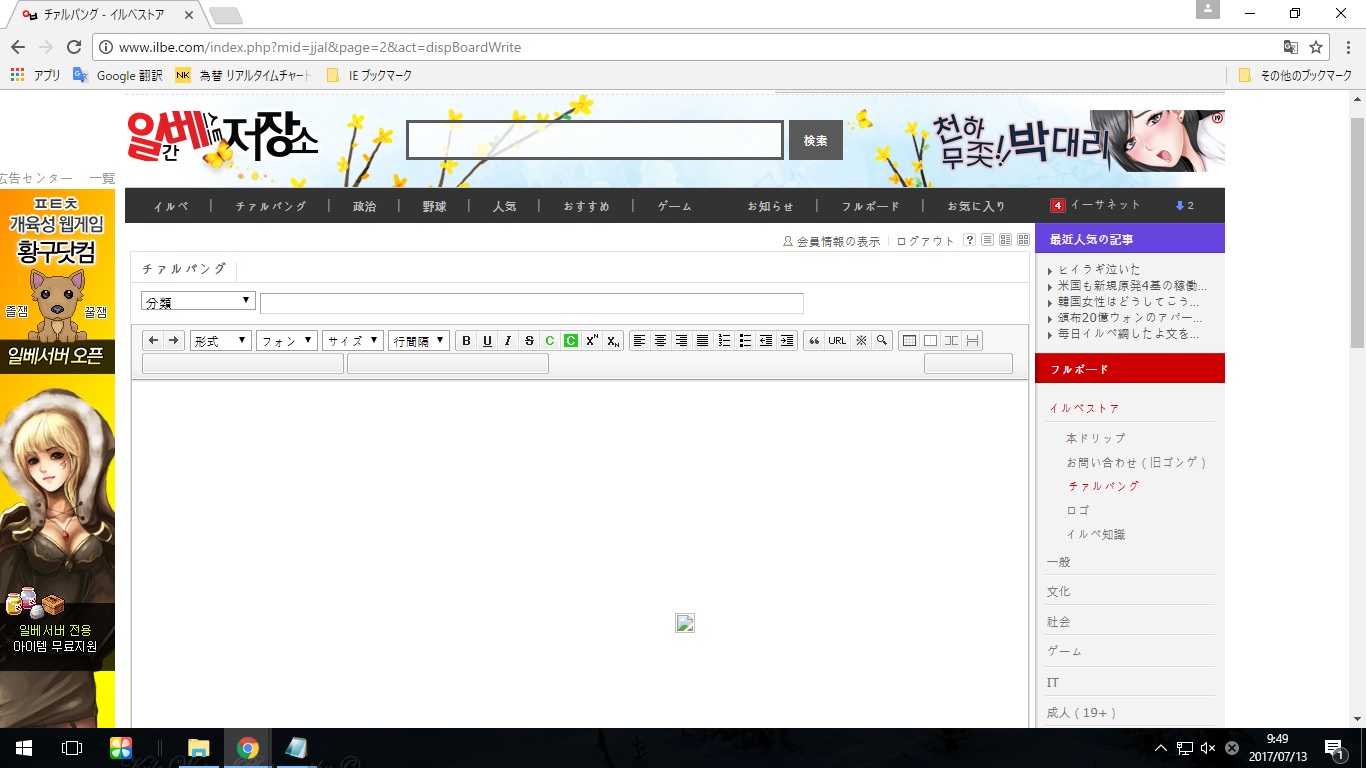
Task: Expand the フォント font dropdown
Action: tap(287, 341)
